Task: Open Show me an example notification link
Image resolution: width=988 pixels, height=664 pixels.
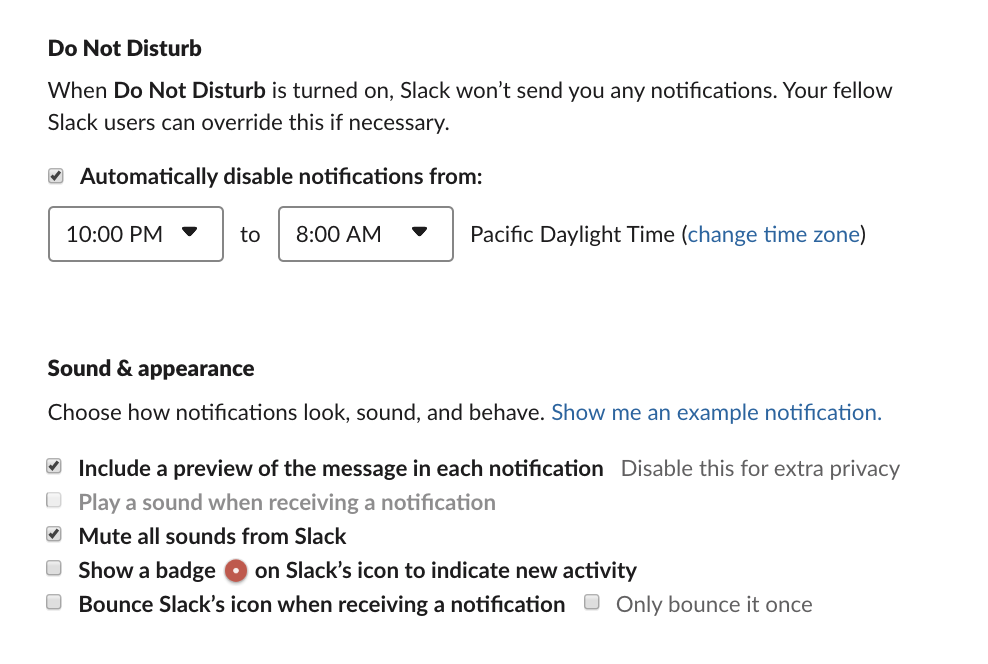Action: coord(716,412)
